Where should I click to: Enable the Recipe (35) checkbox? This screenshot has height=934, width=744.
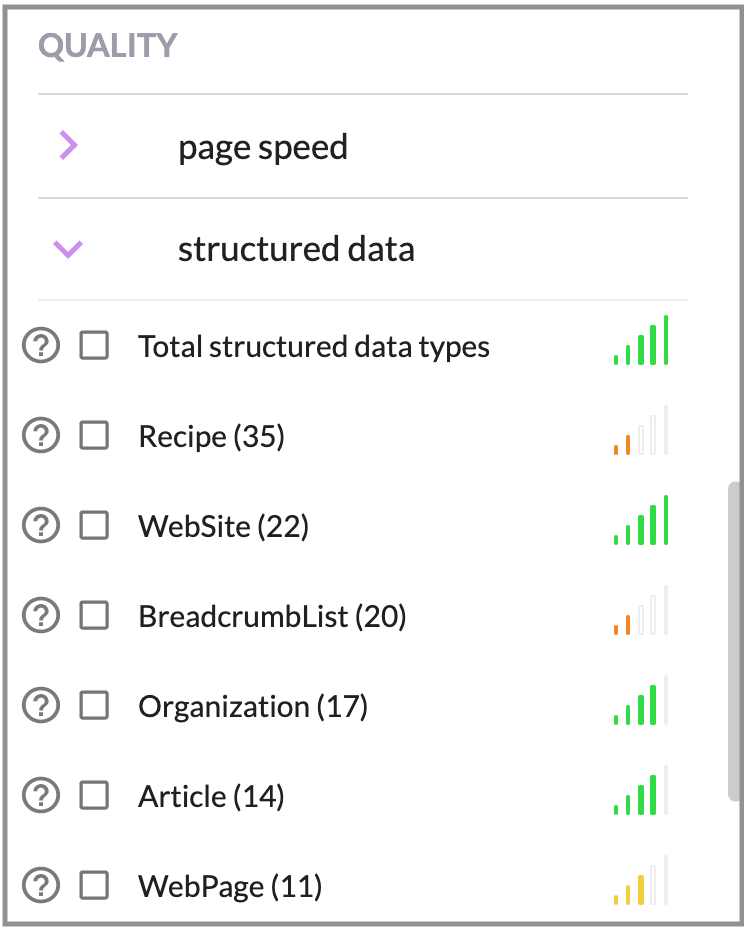(x=94, y=437)
